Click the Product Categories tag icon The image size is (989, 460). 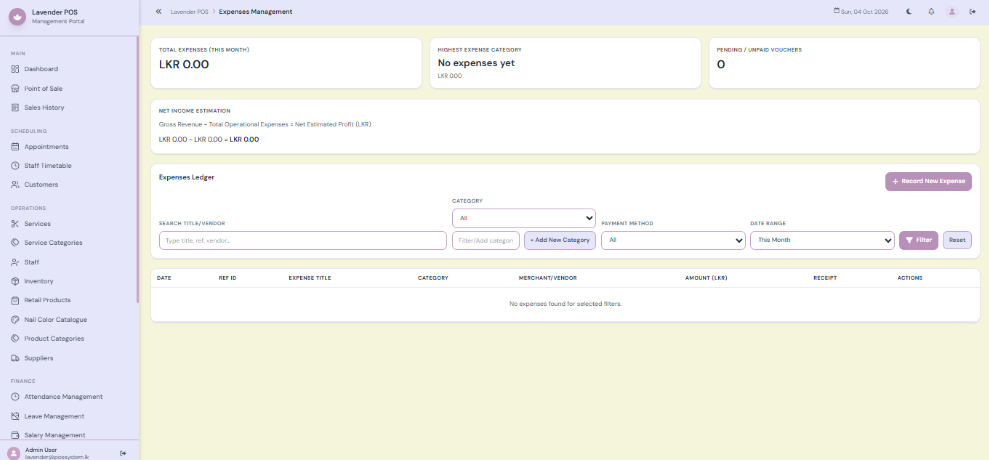click(15, 339)
